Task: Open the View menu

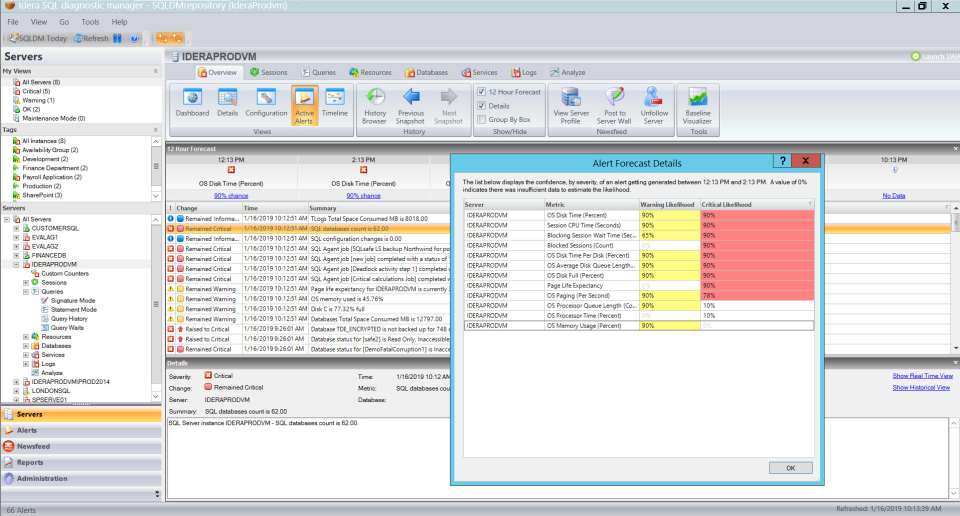Action: point(39,22)
